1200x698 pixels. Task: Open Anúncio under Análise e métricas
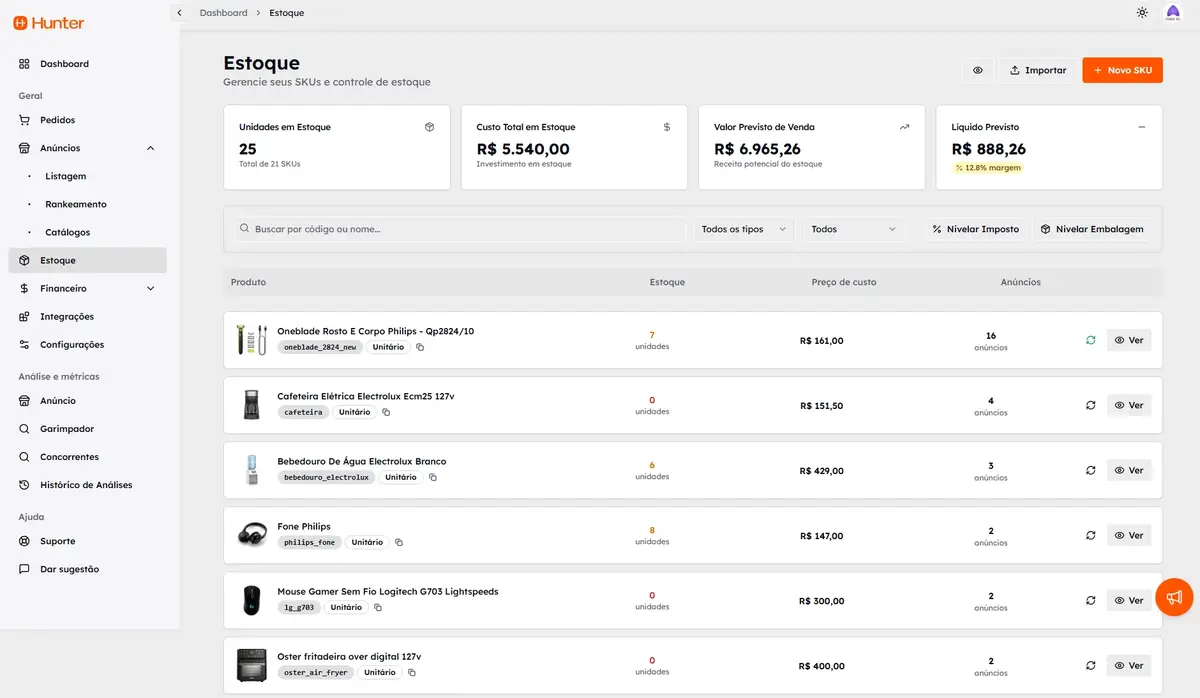coord(87,400)
